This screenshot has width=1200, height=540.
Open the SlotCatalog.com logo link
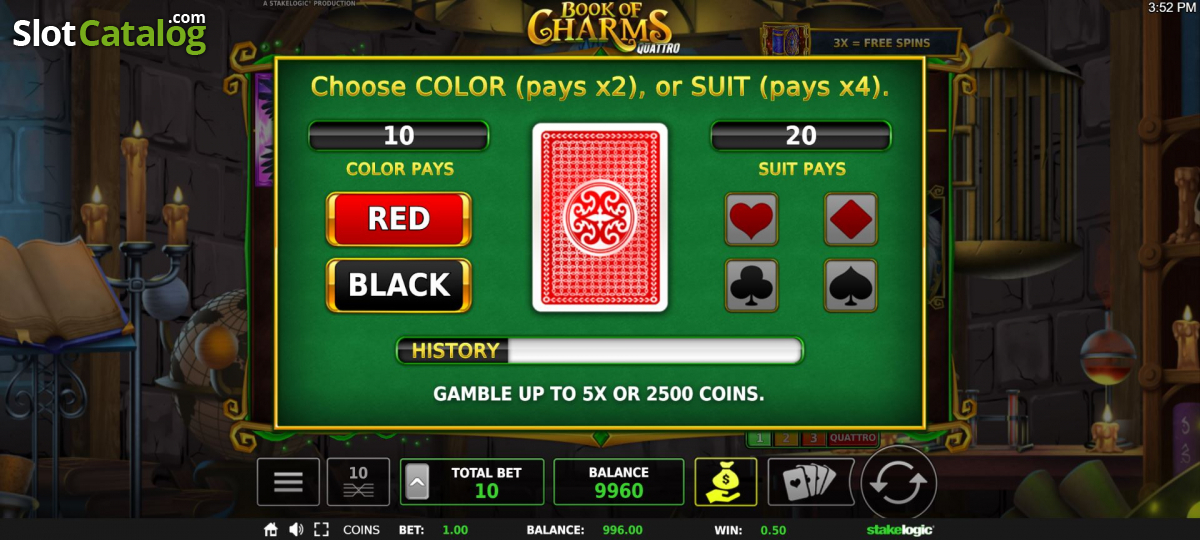tap(110, 32)
